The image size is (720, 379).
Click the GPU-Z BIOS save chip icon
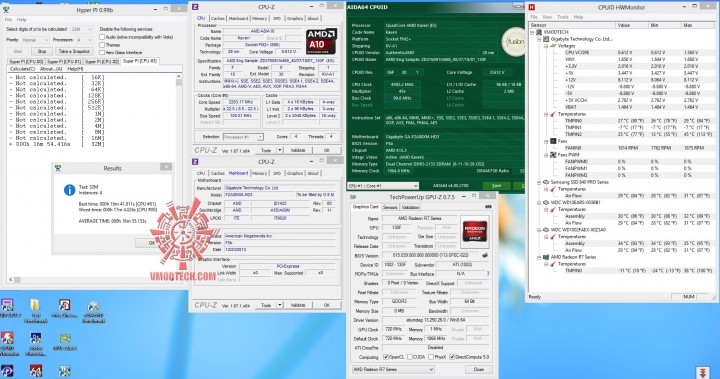click(485, 255)
